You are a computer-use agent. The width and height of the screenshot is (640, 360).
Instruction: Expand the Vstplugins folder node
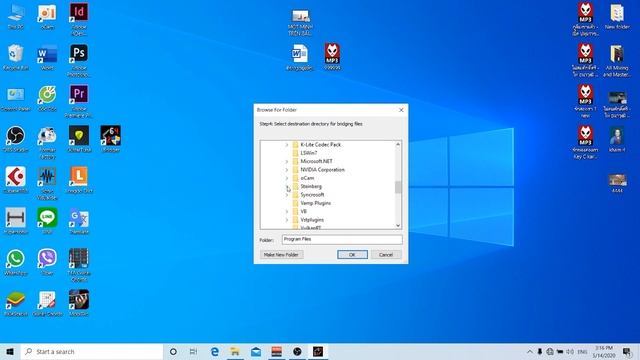(287, 220)
